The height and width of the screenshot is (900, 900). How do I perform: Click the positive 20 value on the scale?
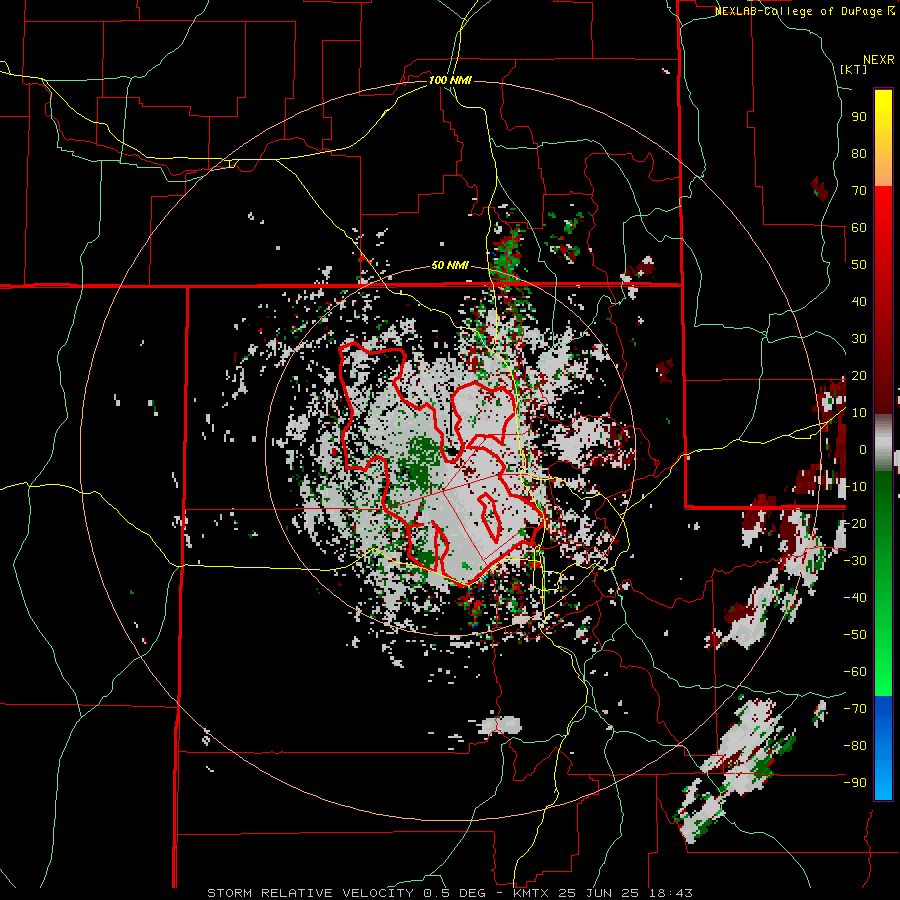pos(859,375)
